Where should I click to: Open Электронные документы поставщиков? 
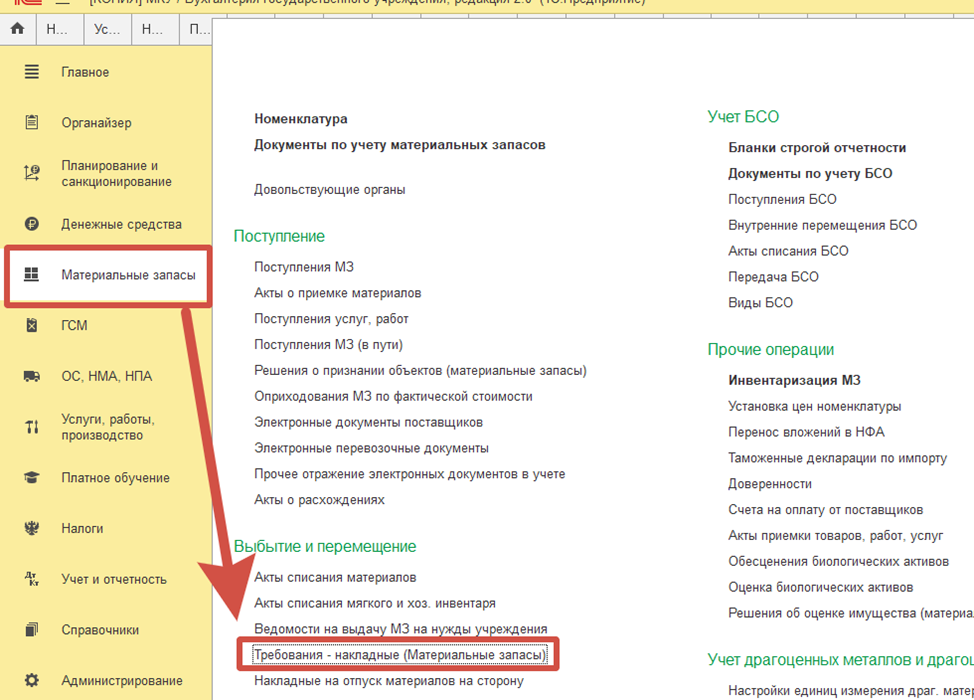tap(368, 422)
